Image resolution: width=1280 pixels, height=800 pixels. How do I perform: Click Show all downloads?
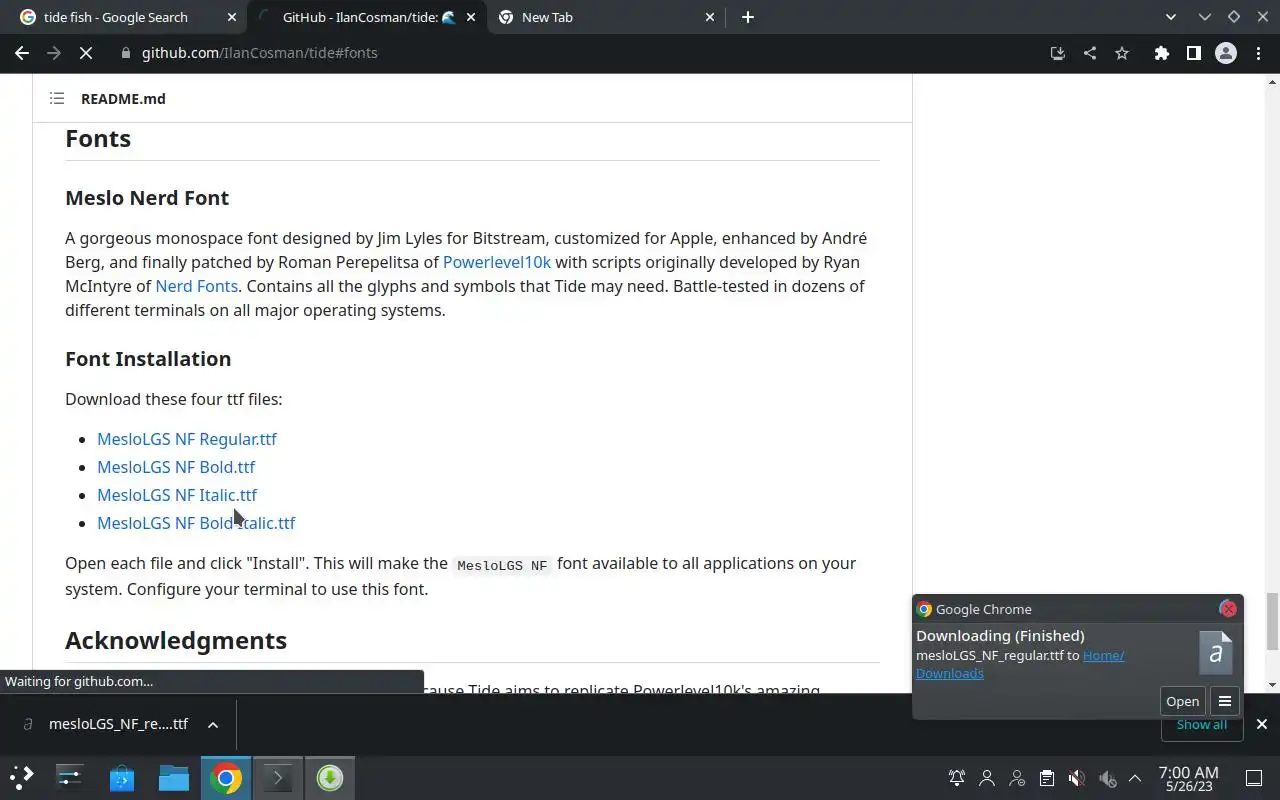tap(1201, 724)
